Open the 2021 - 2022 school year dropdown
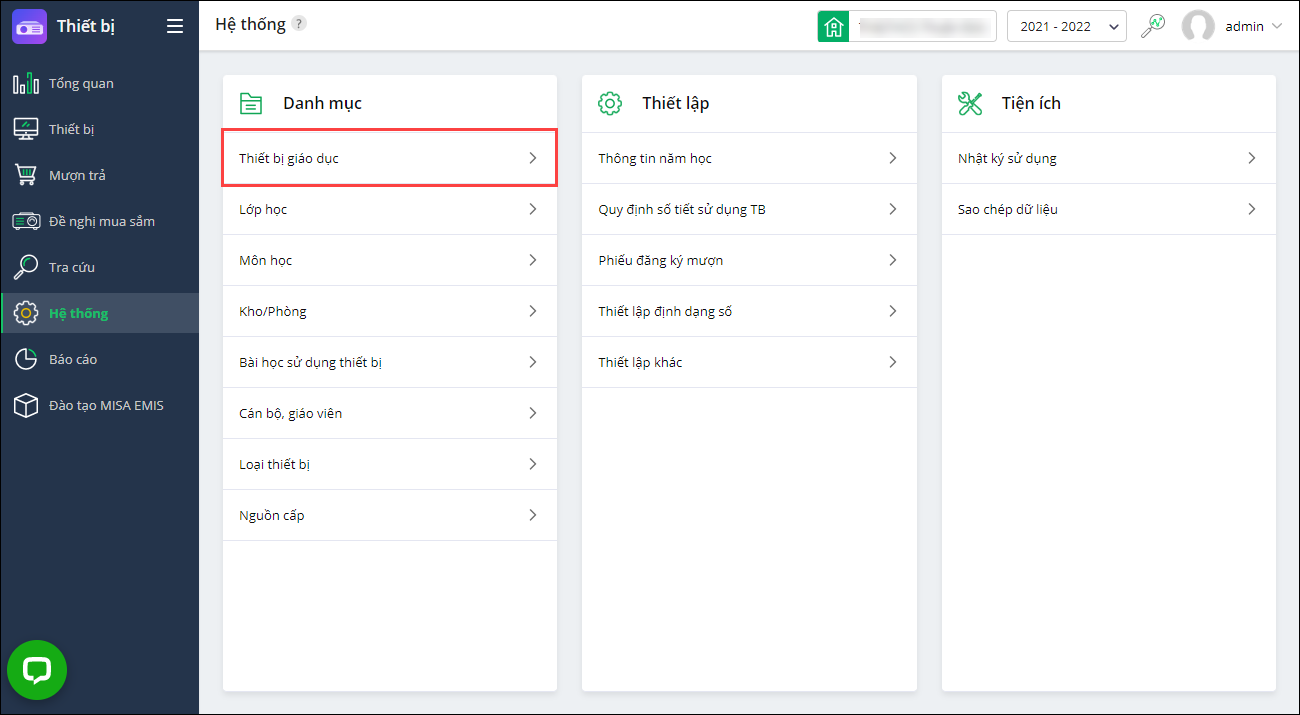1300x715 pixels. (1066, 27)
